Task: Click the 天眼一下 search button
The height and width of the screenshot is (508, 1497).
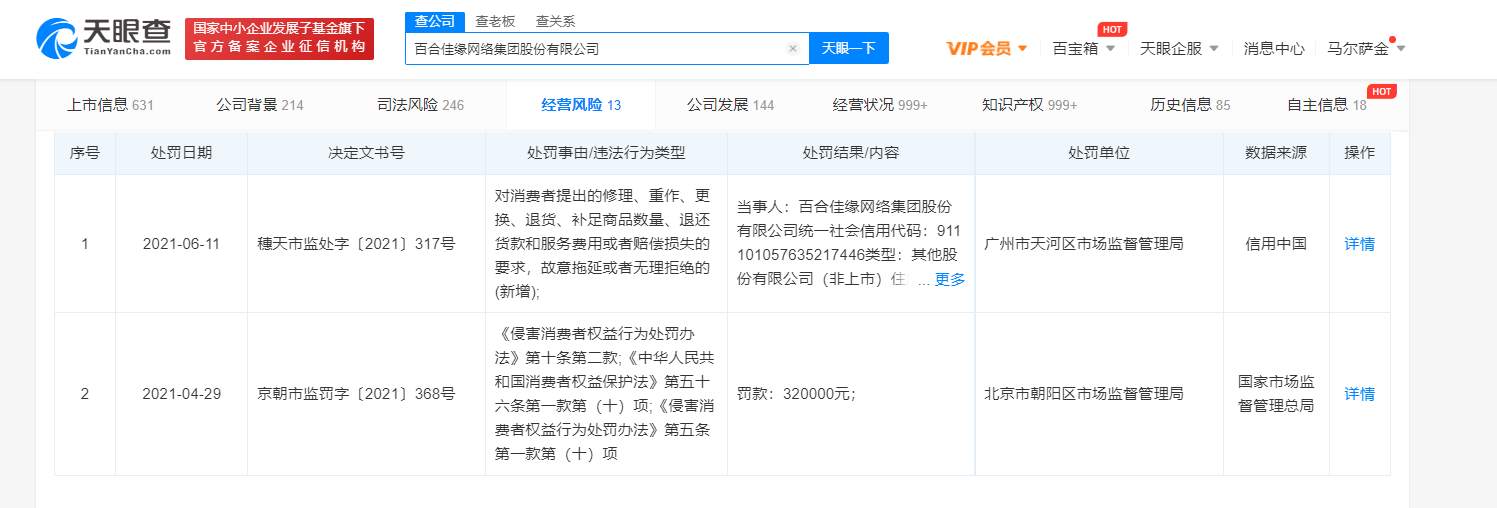Action: tap(849, 48)
